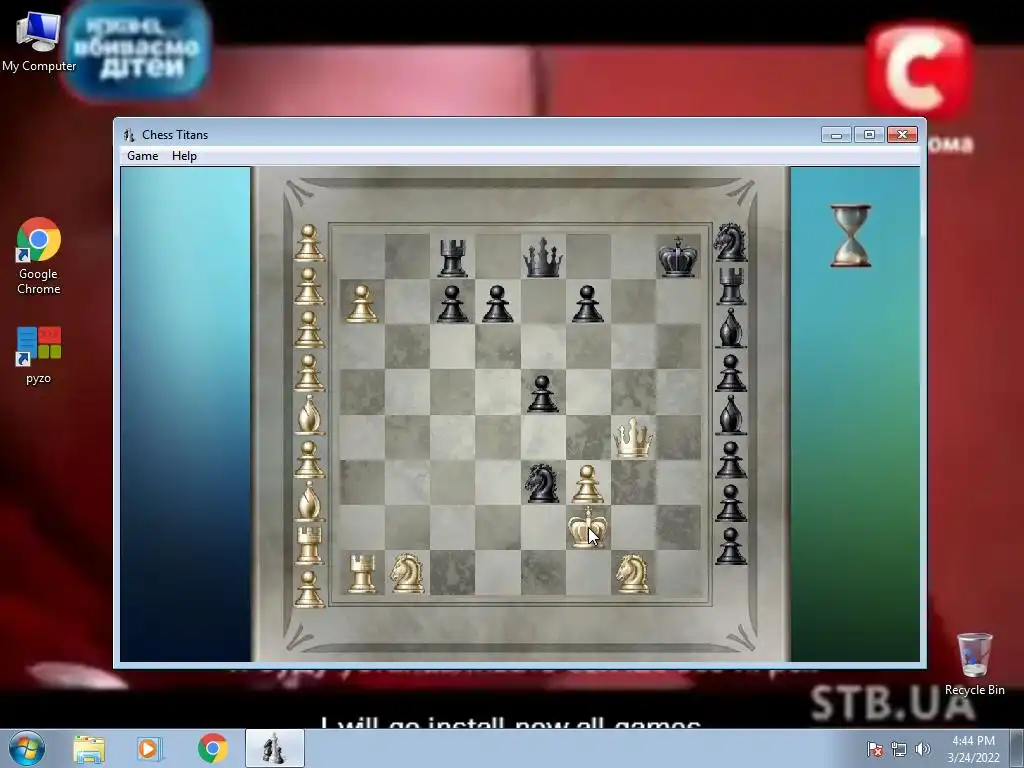Viewport: 1024px width, 768px height.
Task: Open the Windows Start menu
Action: coord(26,748)
